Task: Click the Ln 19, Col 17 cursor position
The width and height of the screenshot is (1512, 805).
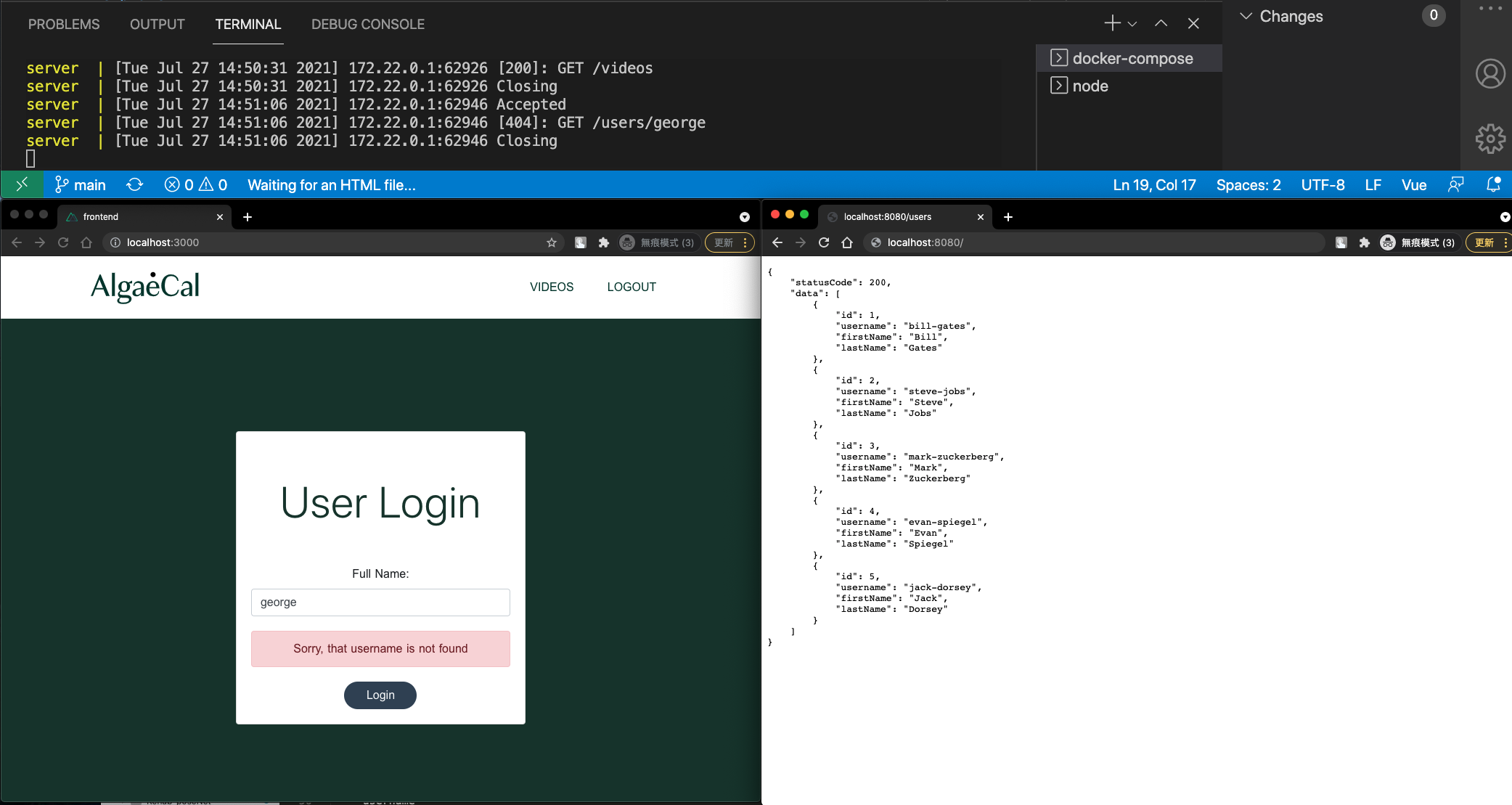Action: point(1154,184)
